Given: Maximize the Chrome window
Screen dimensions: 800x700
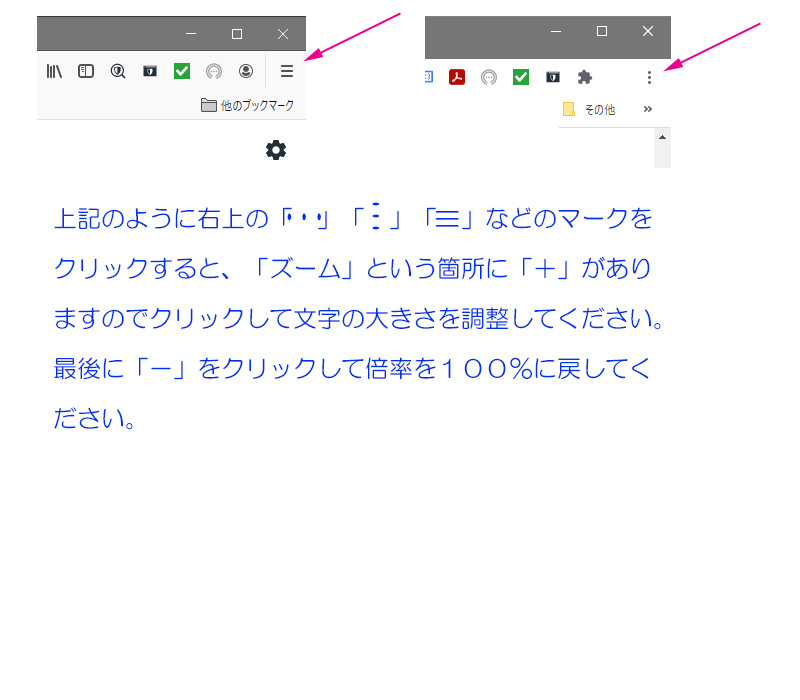Looking at the screenshot, I should coord(602,31).
